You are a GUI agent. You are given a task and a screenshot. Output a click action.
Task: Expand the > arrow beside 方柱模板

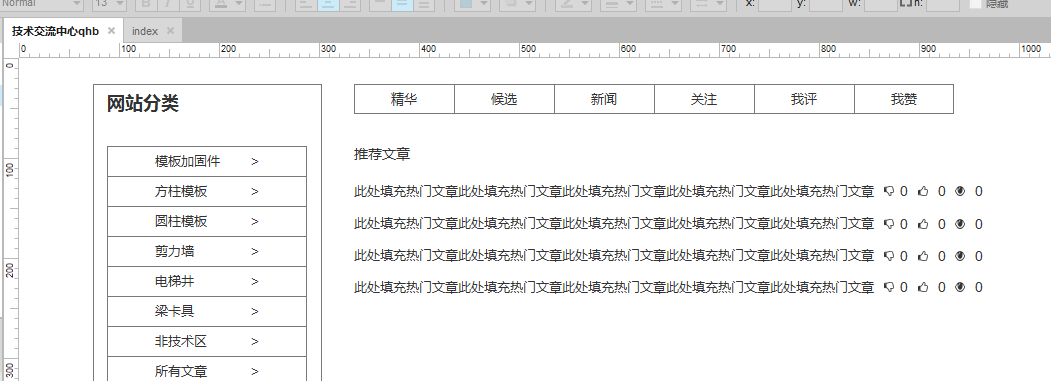(x=255, y=192)
